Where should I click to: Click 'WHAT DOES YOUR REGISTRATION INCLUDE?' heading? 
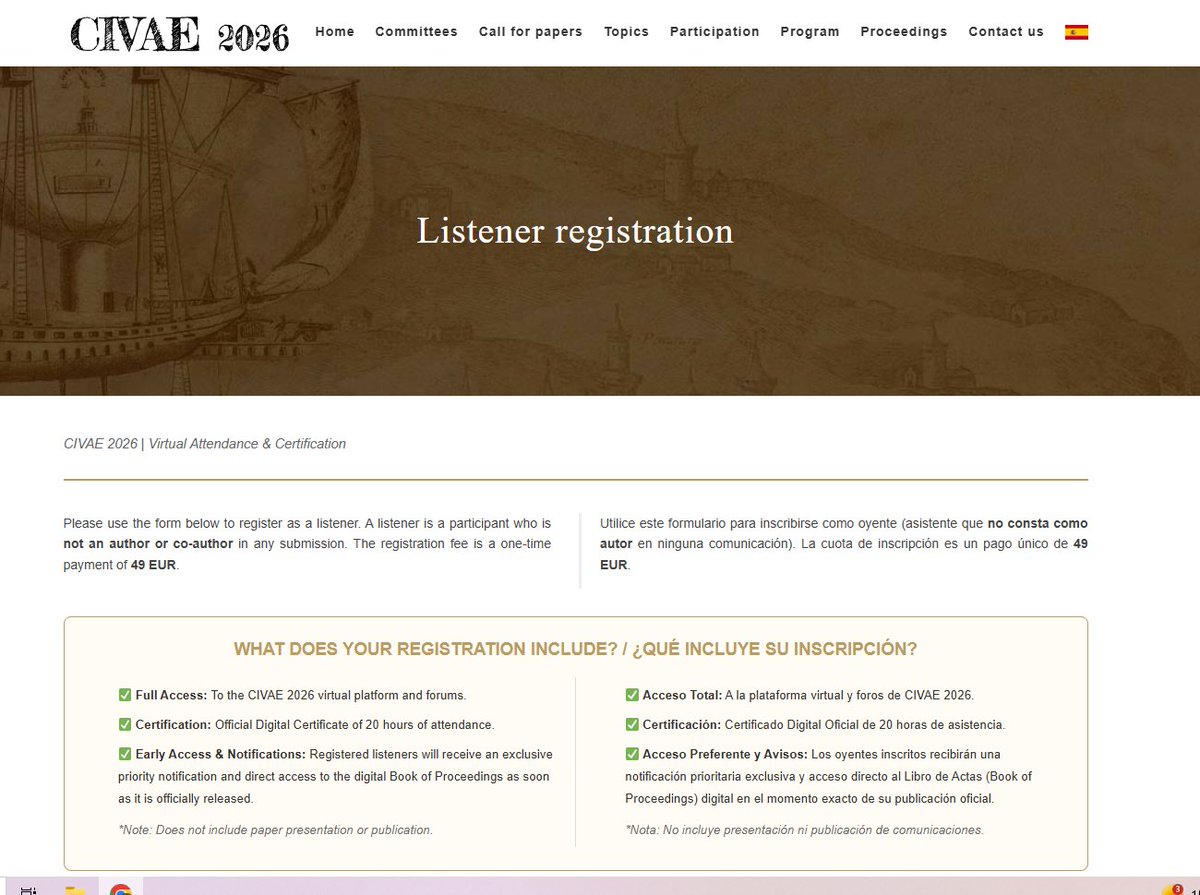[425, 649]
